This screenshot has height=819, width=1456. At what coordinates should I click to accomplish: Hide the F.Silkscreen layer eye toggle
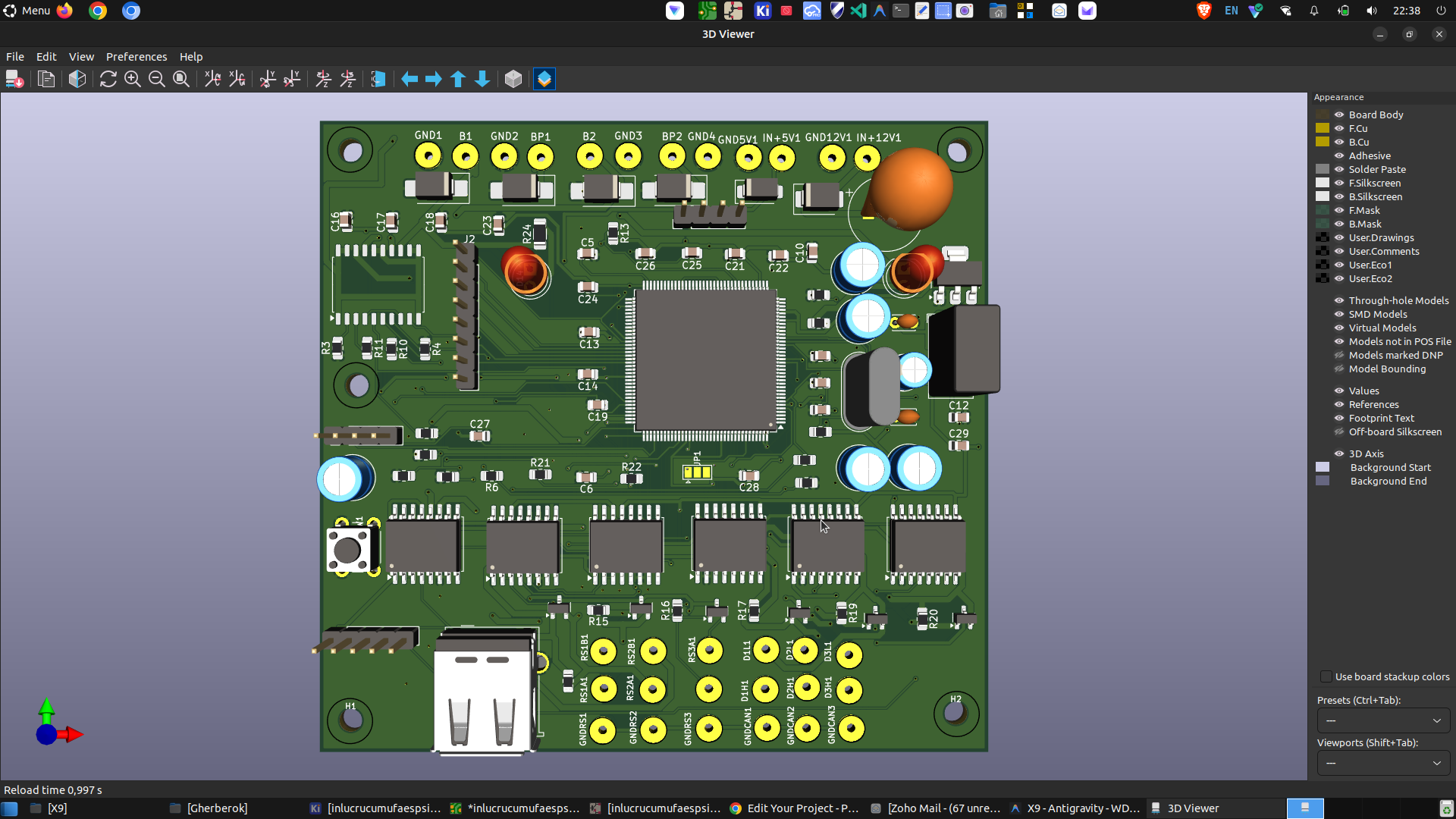coord(1339,183)
